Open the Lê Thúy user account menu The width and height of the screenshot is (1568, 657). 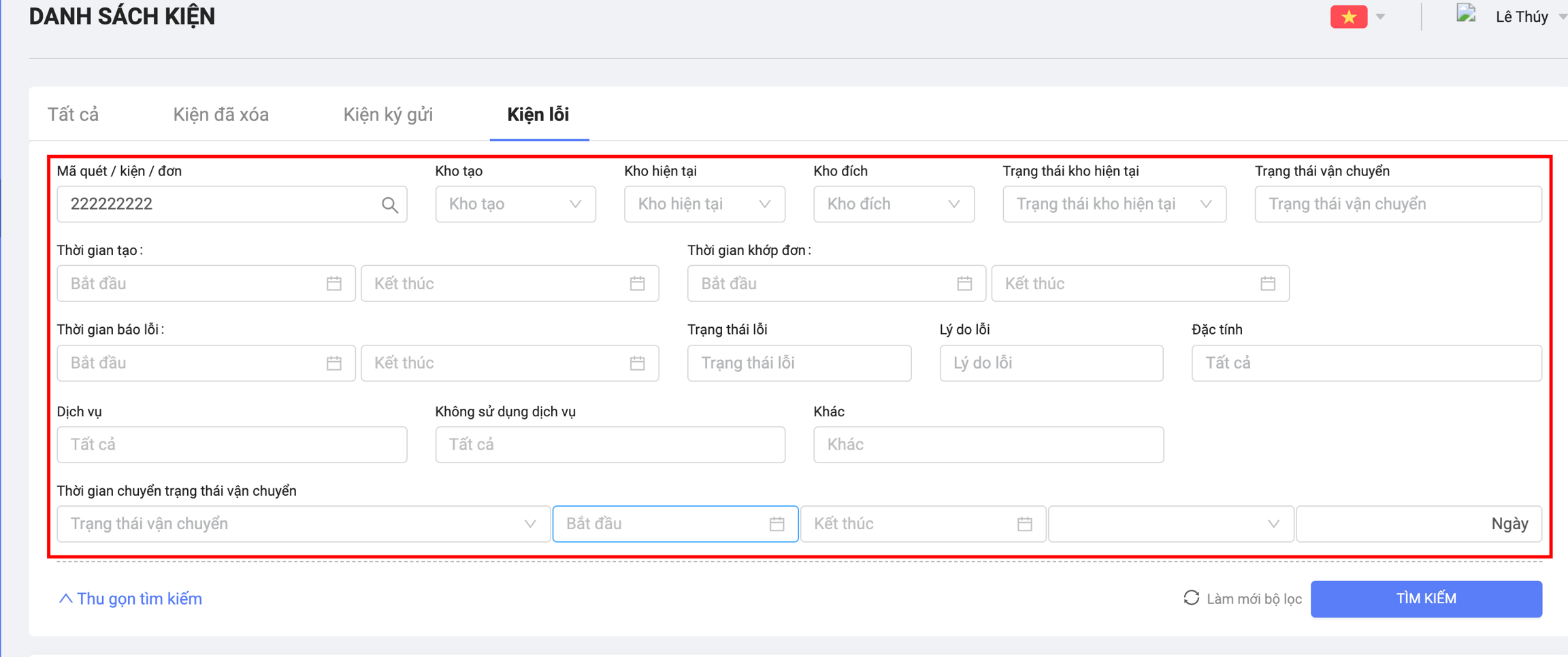1521,17
